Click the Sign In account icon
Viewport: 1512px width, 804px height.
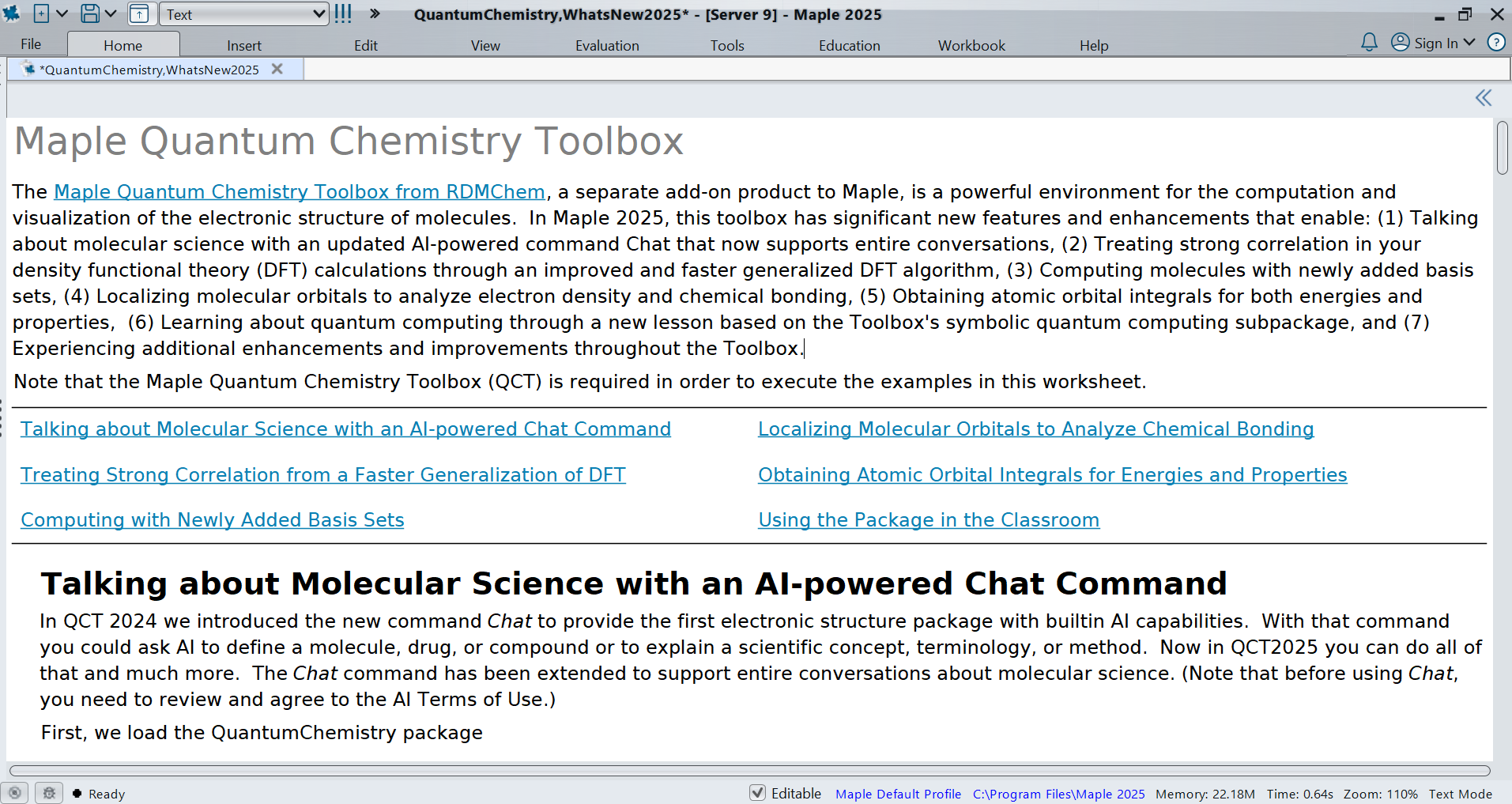click(1400, 43)
